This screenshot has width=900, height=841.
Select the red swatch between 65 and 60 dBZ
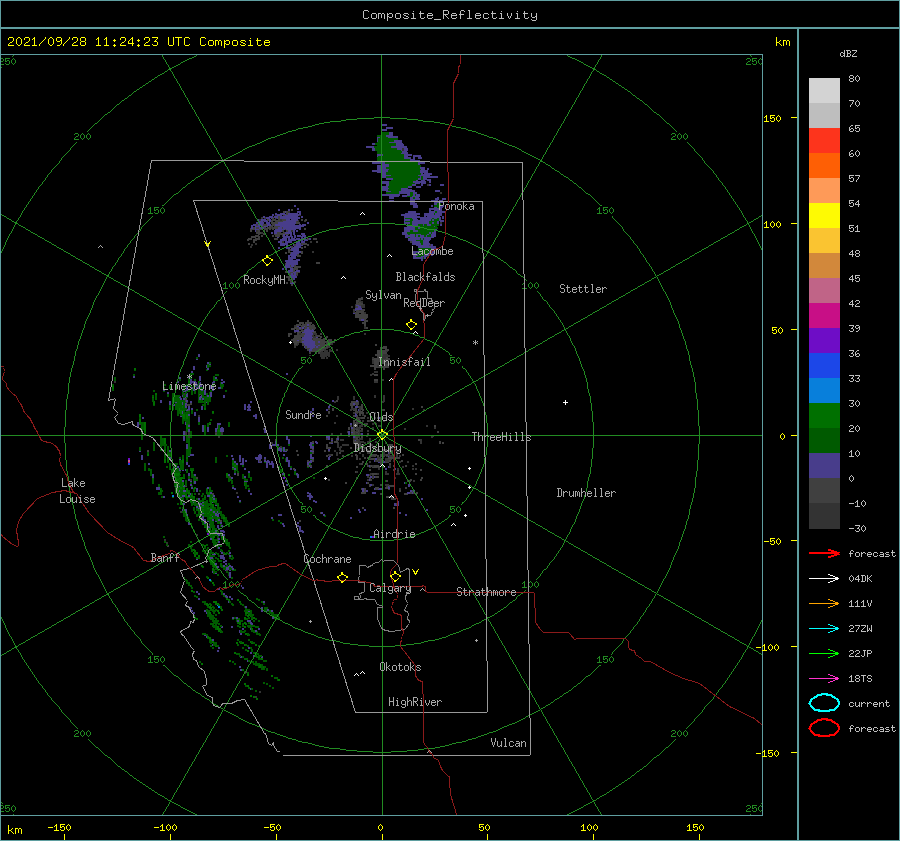[824, 141]
